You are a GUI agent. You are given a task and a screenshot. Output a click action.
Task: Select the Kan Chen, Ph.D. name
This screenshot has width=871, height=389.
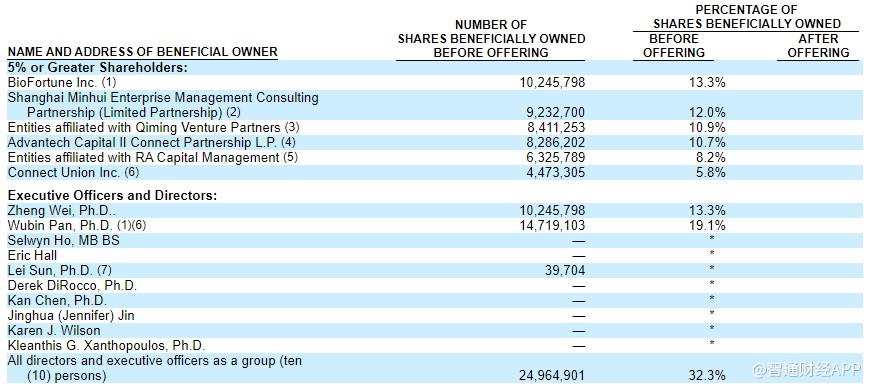pyautogui.click(x=57, y=301)
